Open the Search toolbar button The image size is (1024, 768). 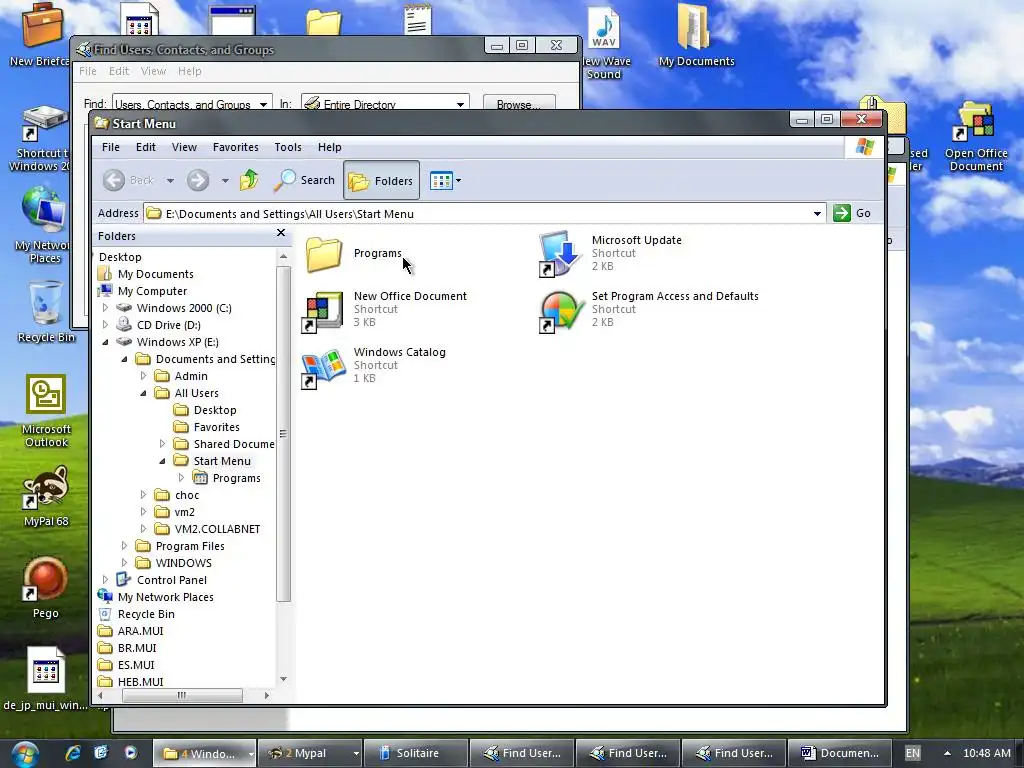[304, 180]
